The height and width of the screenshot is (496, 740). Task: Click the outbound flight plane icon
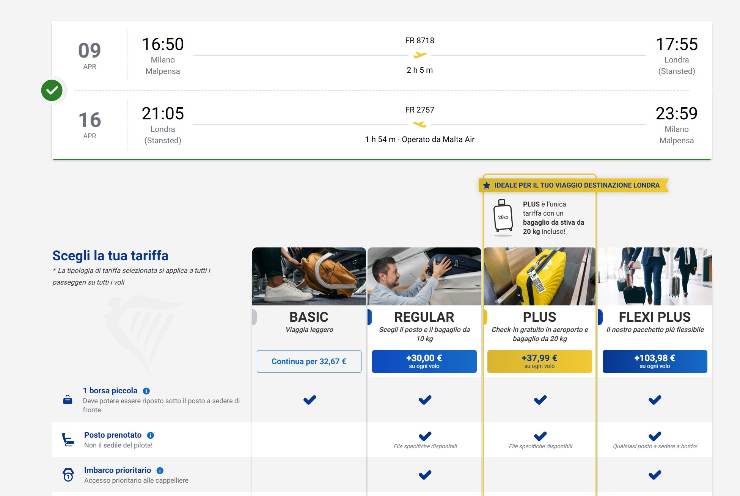420,55
